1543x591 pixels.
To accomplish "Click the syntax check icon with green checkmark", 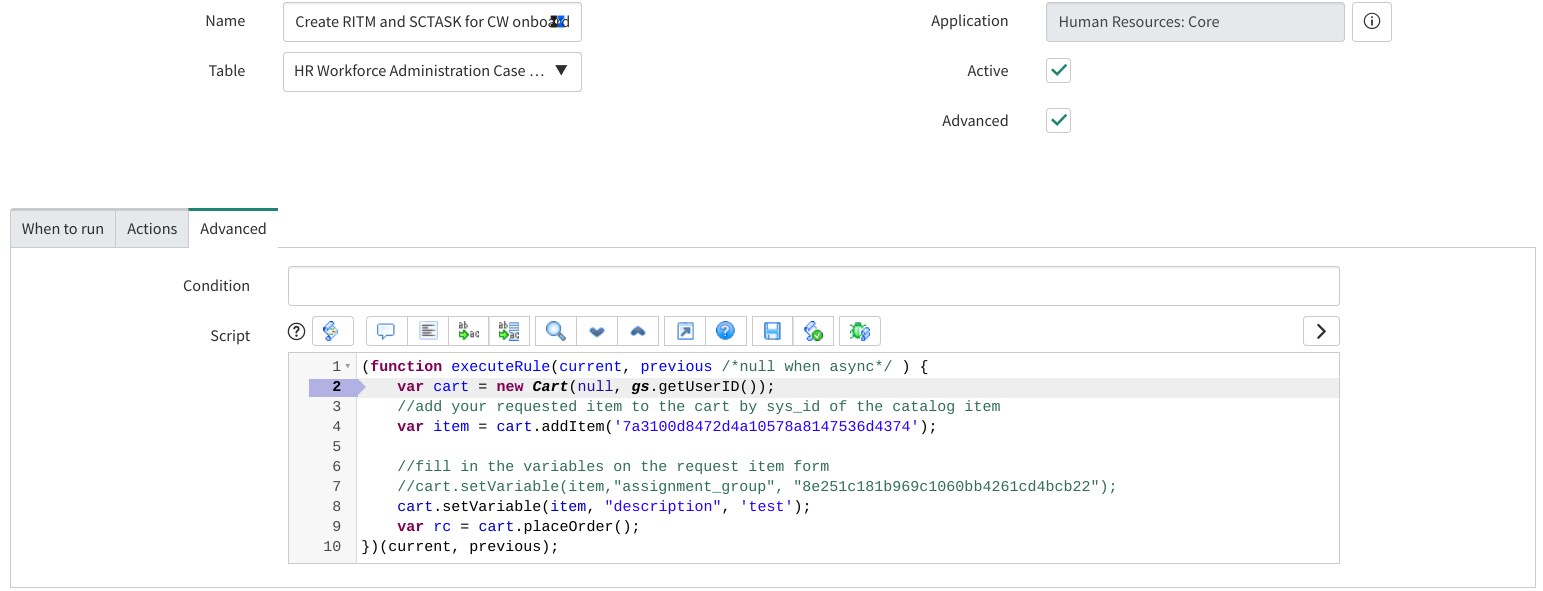I will pos(813,331).
